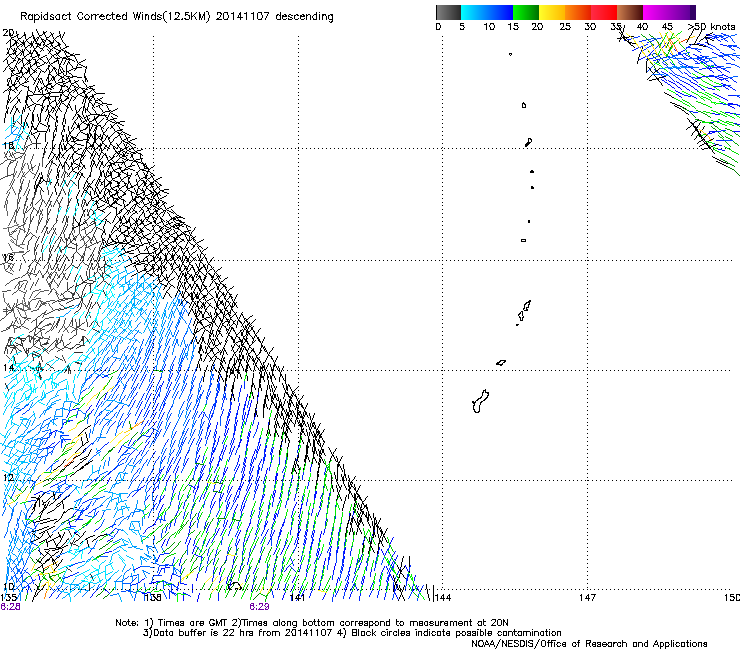740x650 pixels.
Task: Choose the dark purple 45-50 knots legend color
Action: [x=682, y=12]
